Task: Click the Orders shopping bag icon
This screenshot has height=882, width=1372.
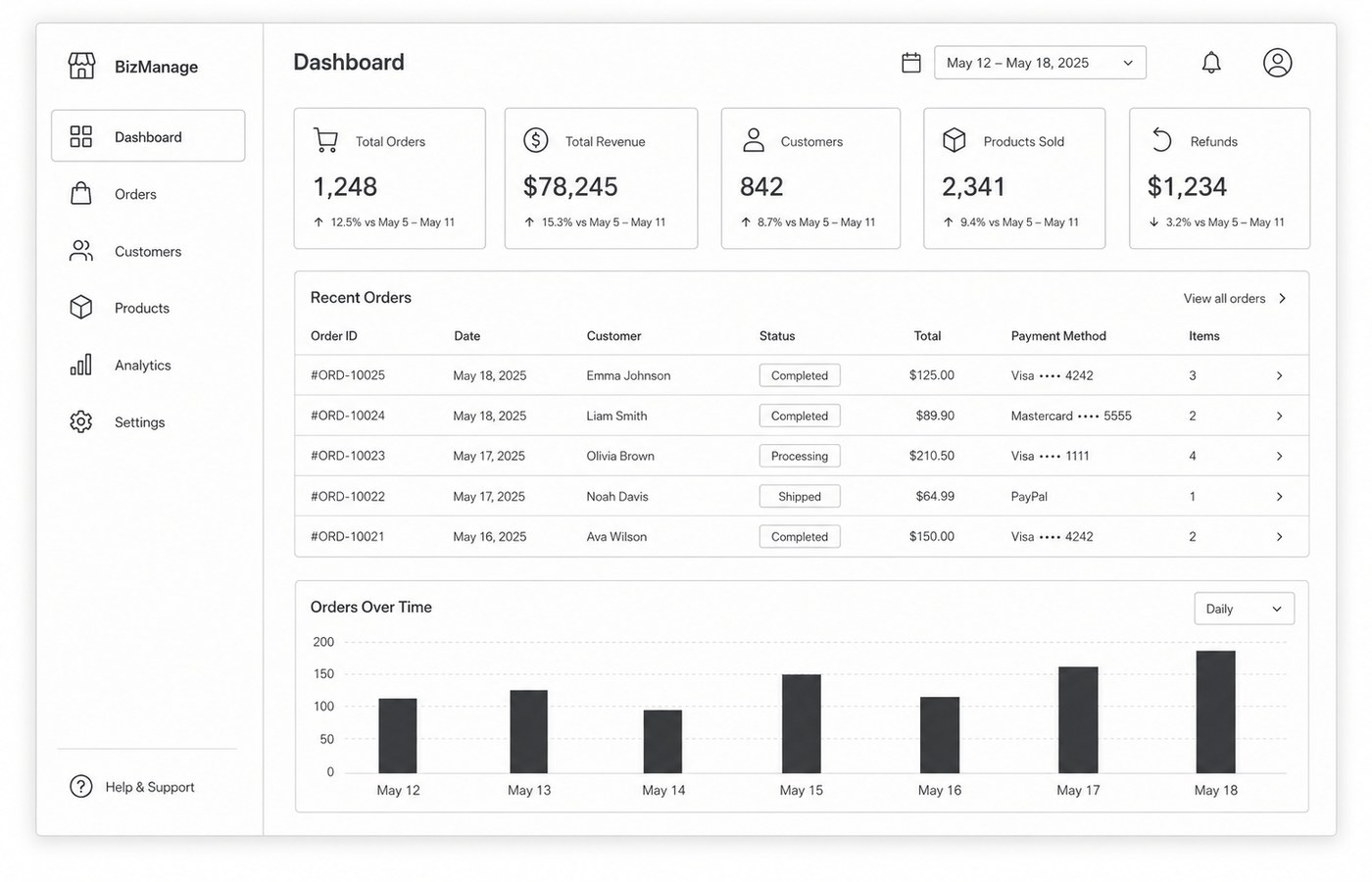Action: [x=81, y=193]
